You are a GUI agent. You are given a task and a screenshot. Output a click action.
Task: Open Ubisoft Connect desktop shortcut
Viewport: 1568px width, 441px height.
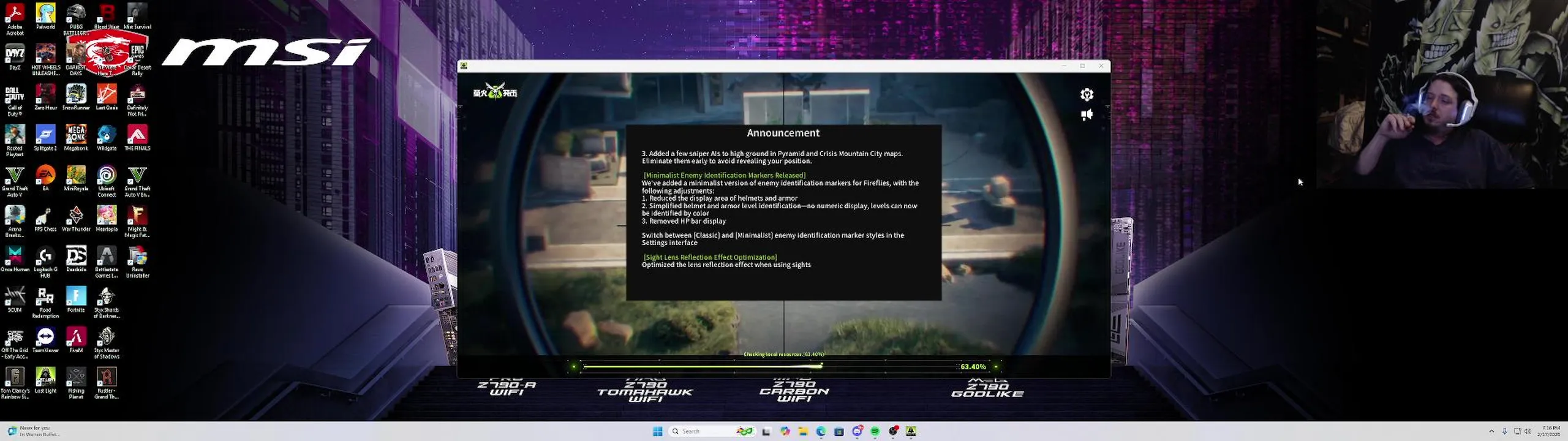107,181
